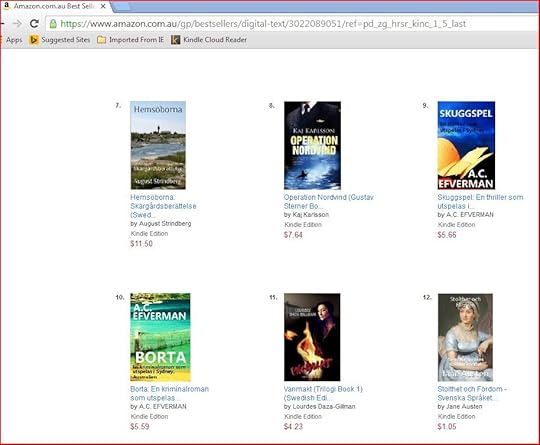Click the author name Lourdes Daza-Gillman
The height and width of the screenshot is (445, 540).
[x=324, y=406]
